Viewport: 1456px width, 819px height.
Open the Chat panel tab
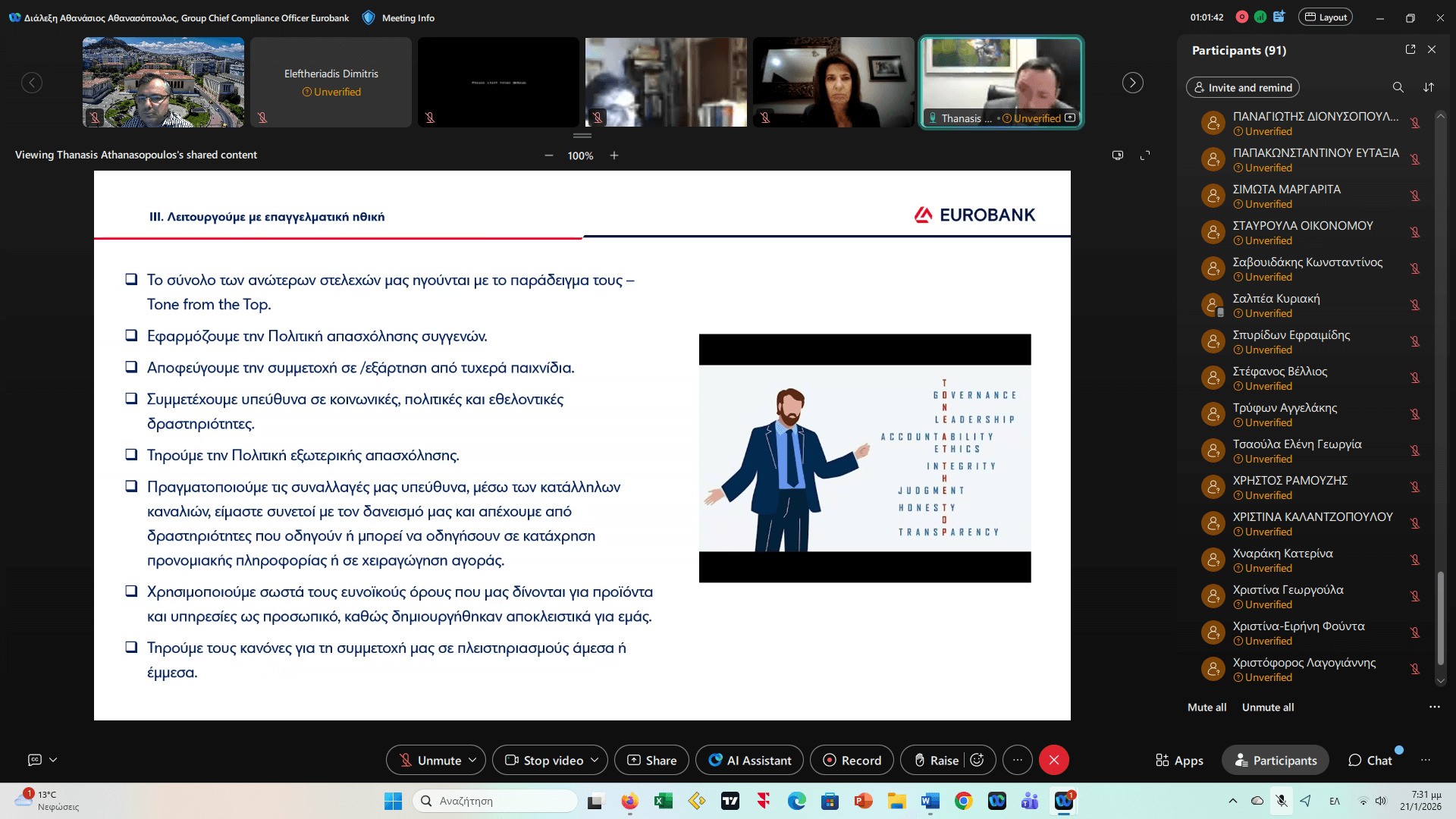click(x=1370, y=760)
